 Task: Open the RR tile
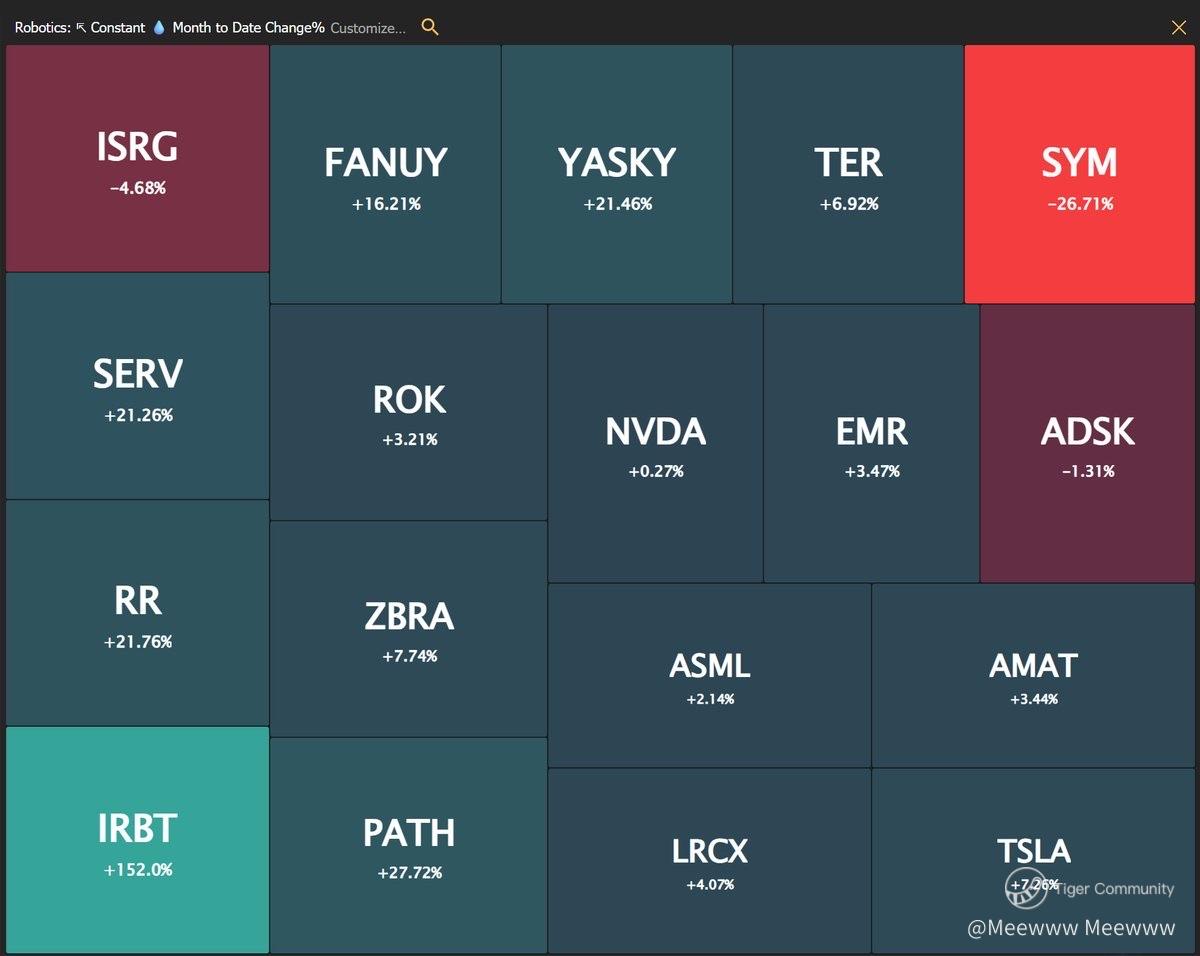point(138,612)
